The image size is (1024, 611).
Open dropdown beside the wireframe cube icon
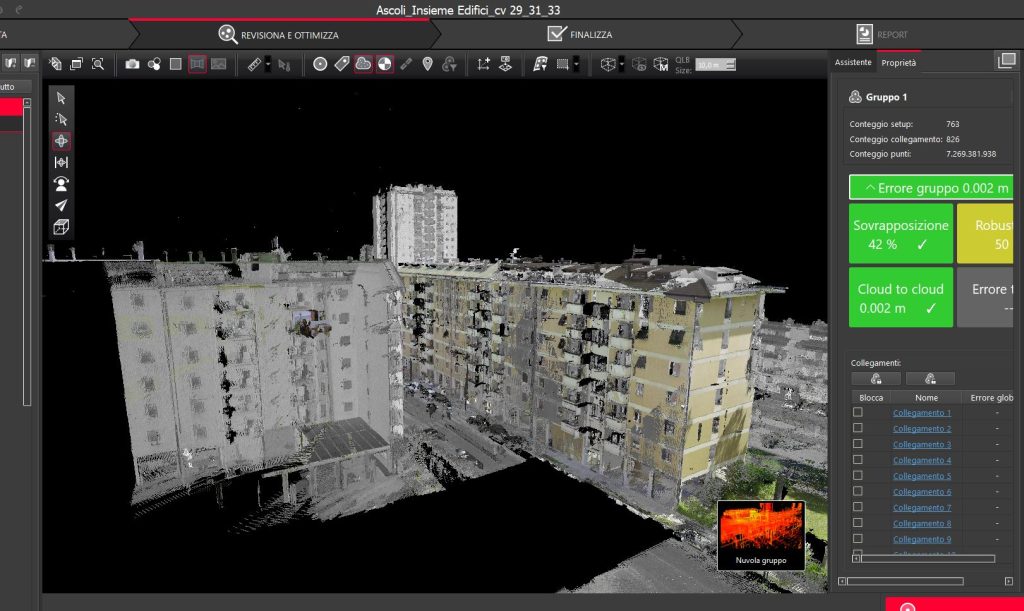[622, 64]
